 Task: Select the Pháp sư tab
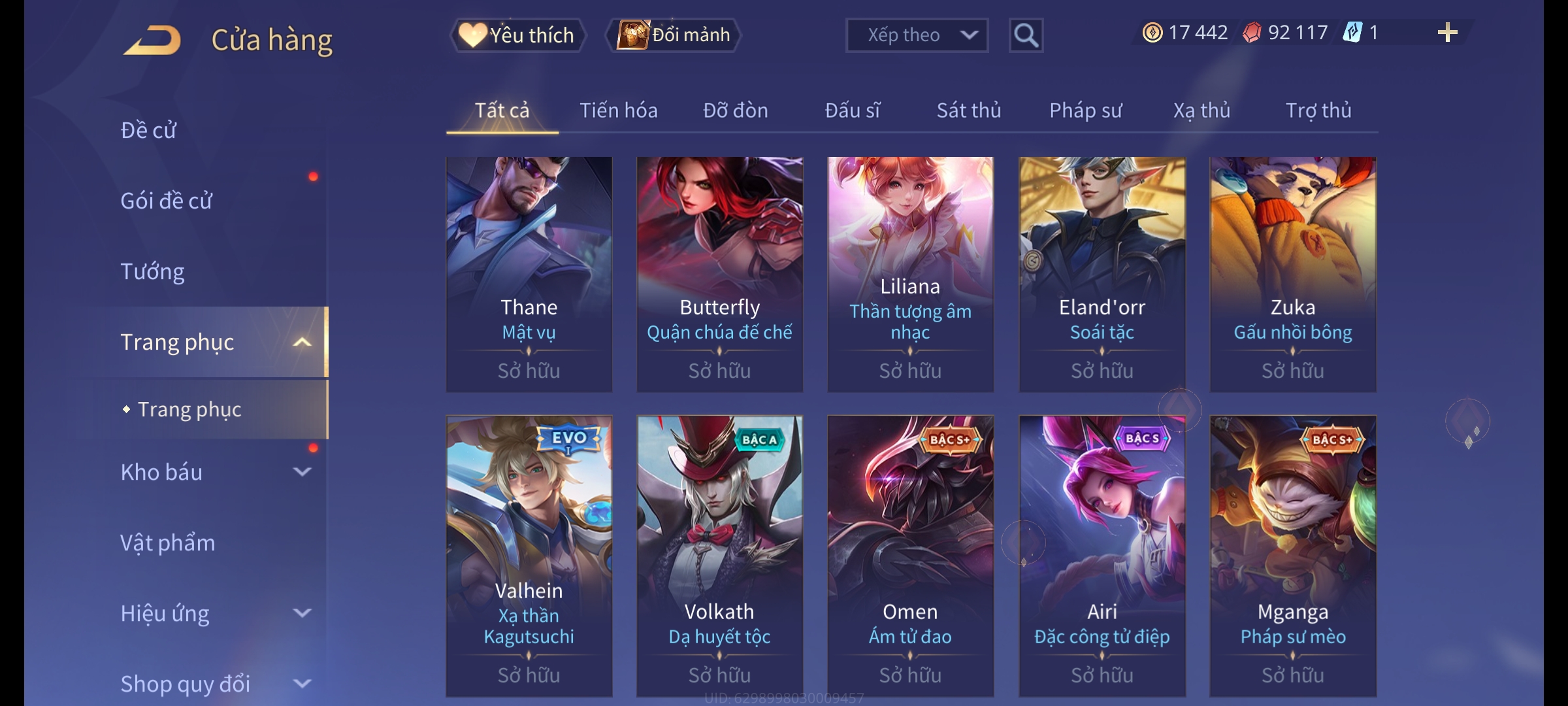point(1085,110)
